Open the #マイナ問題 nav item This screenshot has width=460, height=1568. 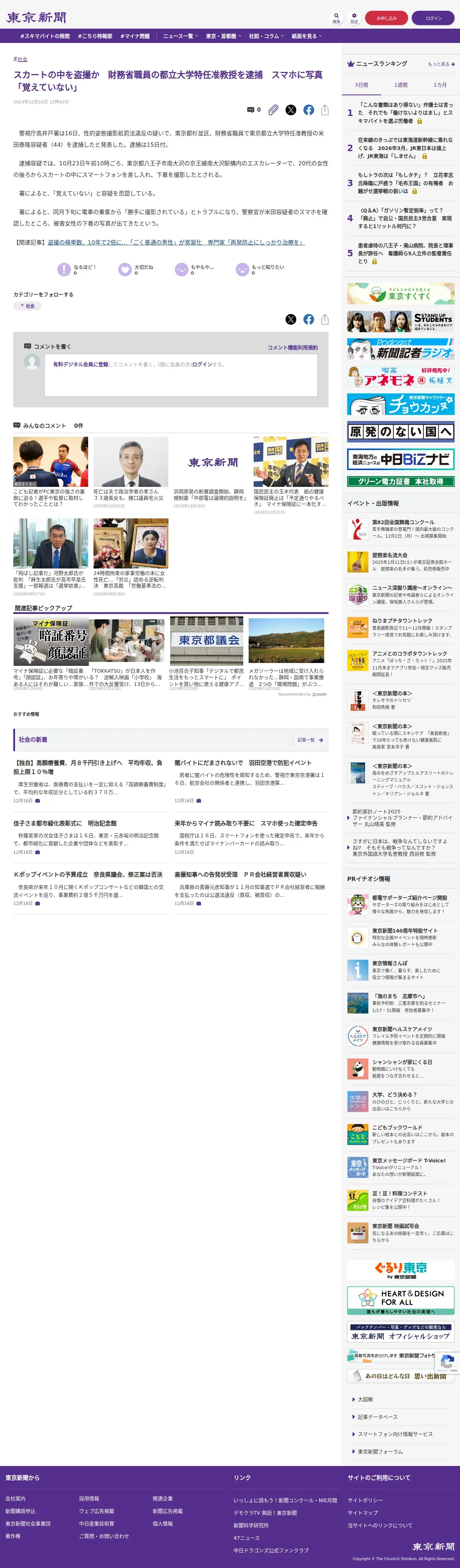click(135, 37)
